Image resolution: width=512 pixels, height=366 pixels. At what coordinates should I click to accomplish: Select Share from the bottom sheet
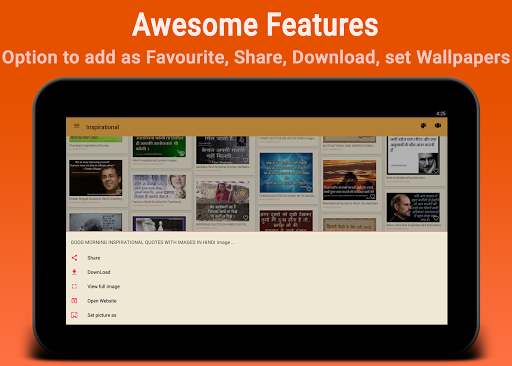coord(93,258)
